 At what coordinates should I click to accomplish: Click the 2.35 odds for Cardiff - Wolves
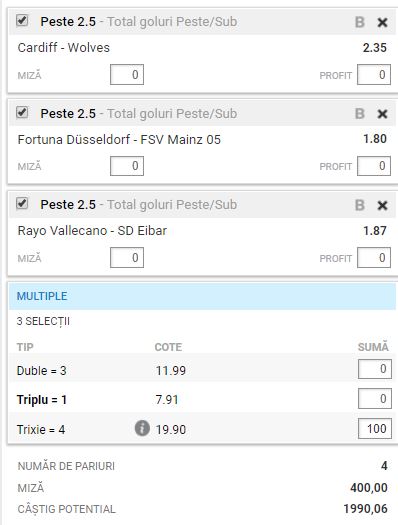[x=375, y=48]
